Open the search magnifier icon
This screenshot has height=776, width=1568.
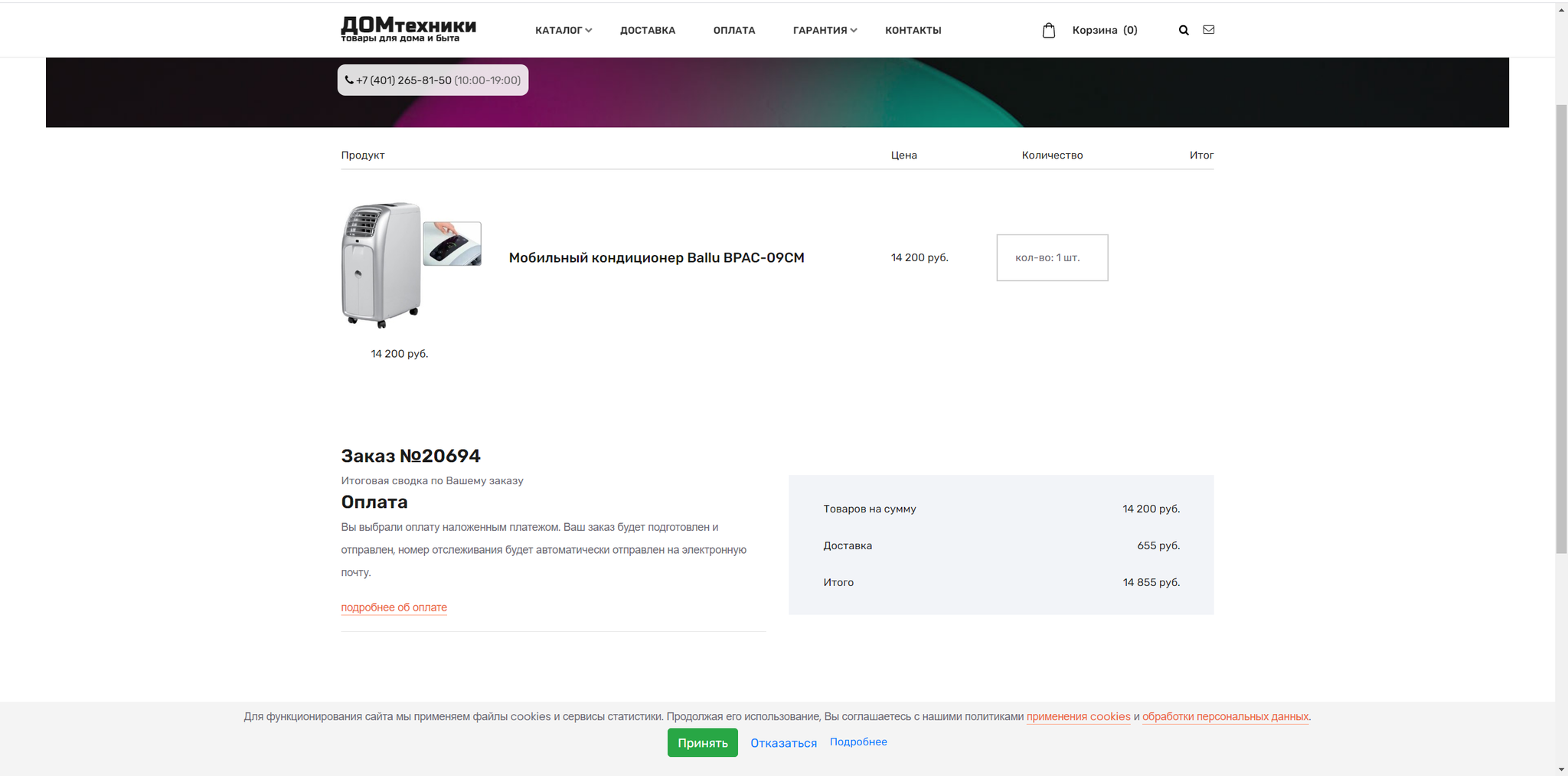click(x=1184, y=31)
